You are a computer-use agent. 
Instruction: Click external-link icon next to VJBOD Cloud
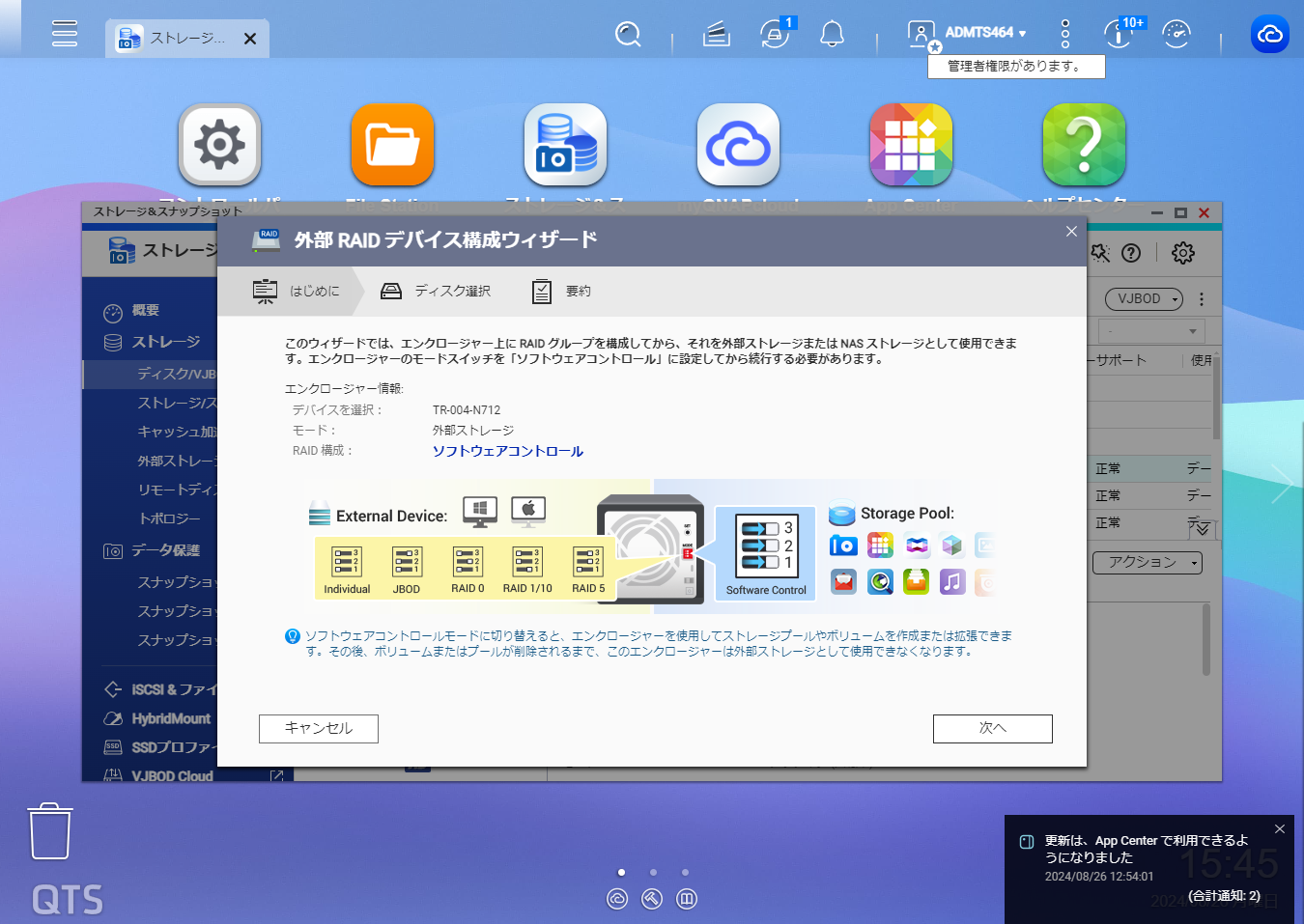276,775
